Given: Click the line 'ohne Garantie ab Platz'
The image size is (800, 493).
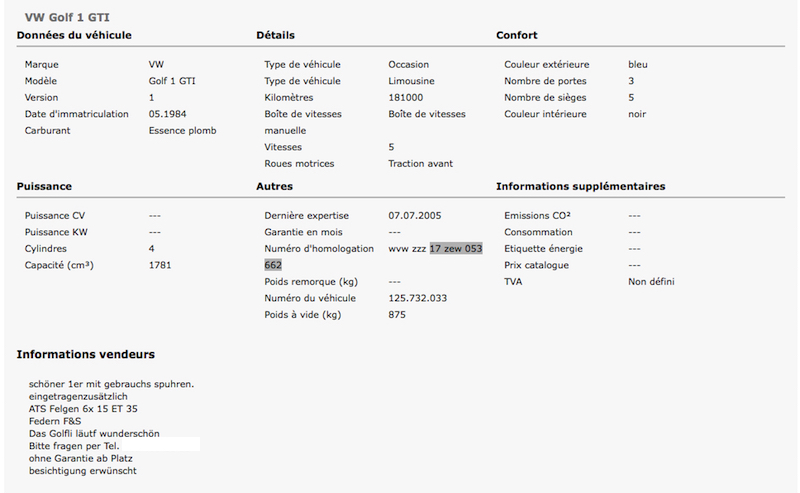Looking at the screenshot, I should 81,458.
